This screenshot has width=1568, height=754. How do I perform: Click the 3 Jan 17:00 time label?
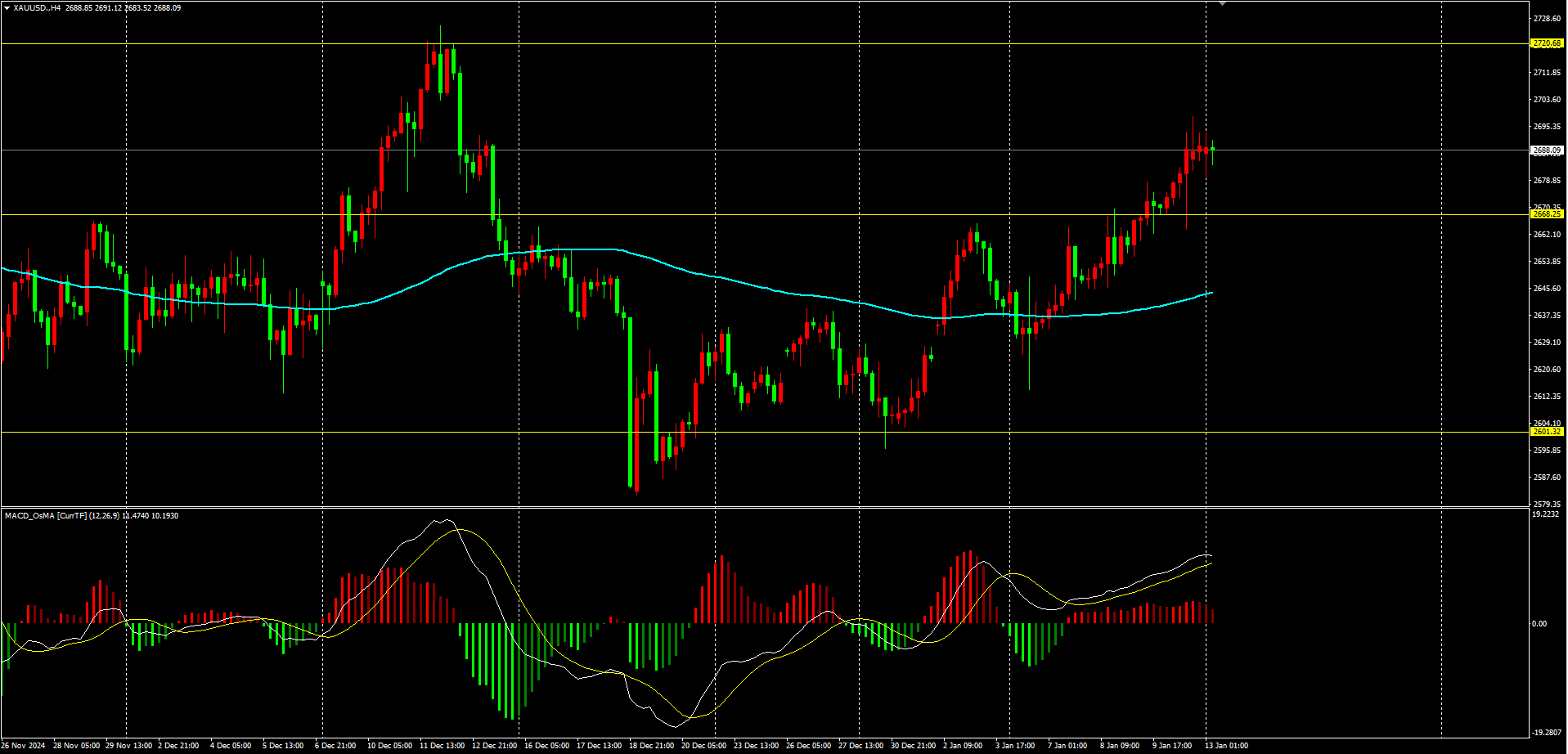click(1015, 746)
